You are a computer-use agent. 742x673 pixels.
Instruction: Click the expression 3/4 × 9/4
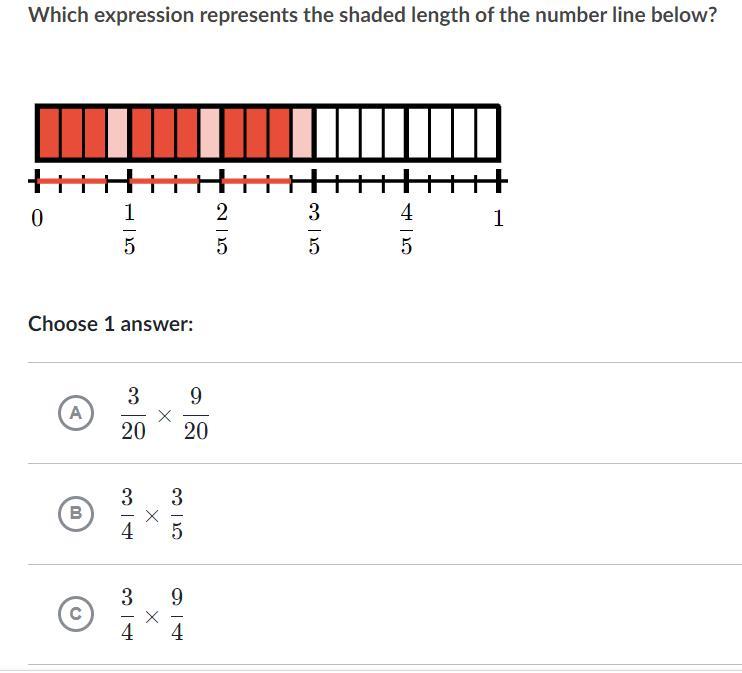click(152, 614)
